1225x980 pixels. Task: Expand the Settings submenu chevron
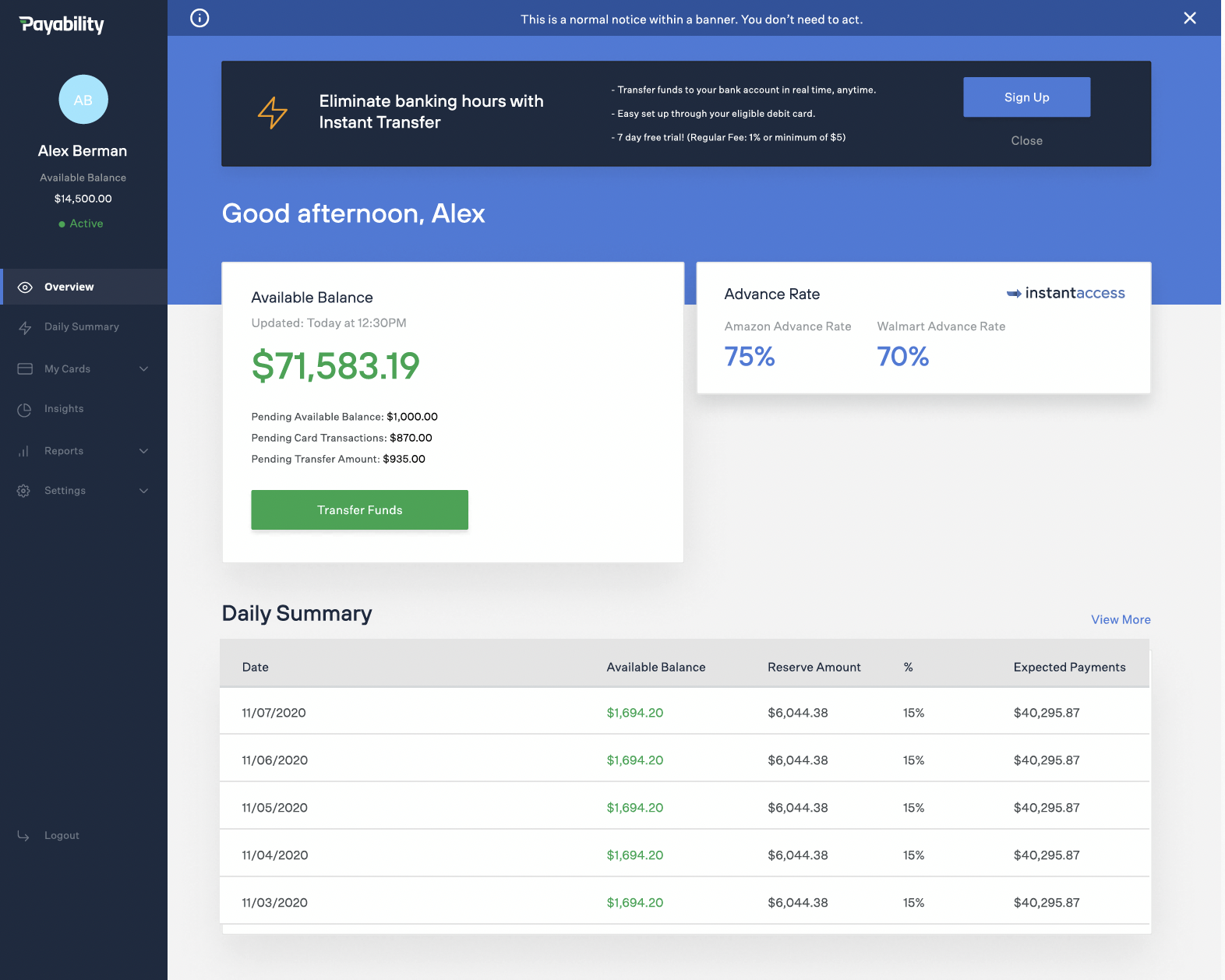point(143,491)
